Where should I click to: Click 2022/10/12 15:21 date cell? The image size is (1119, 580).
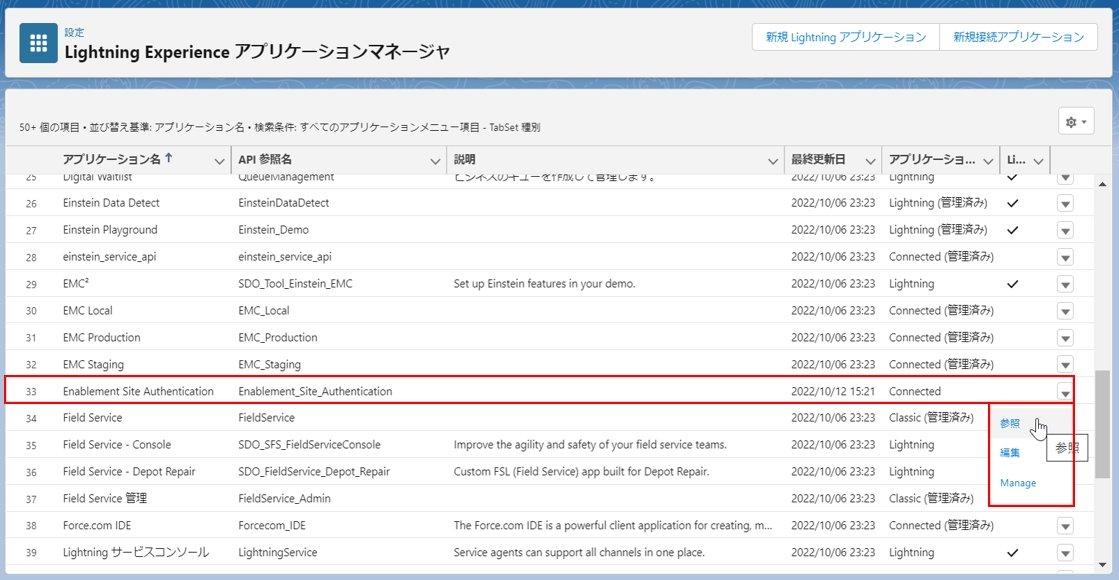pyautogui.click(x=833, y=391)
